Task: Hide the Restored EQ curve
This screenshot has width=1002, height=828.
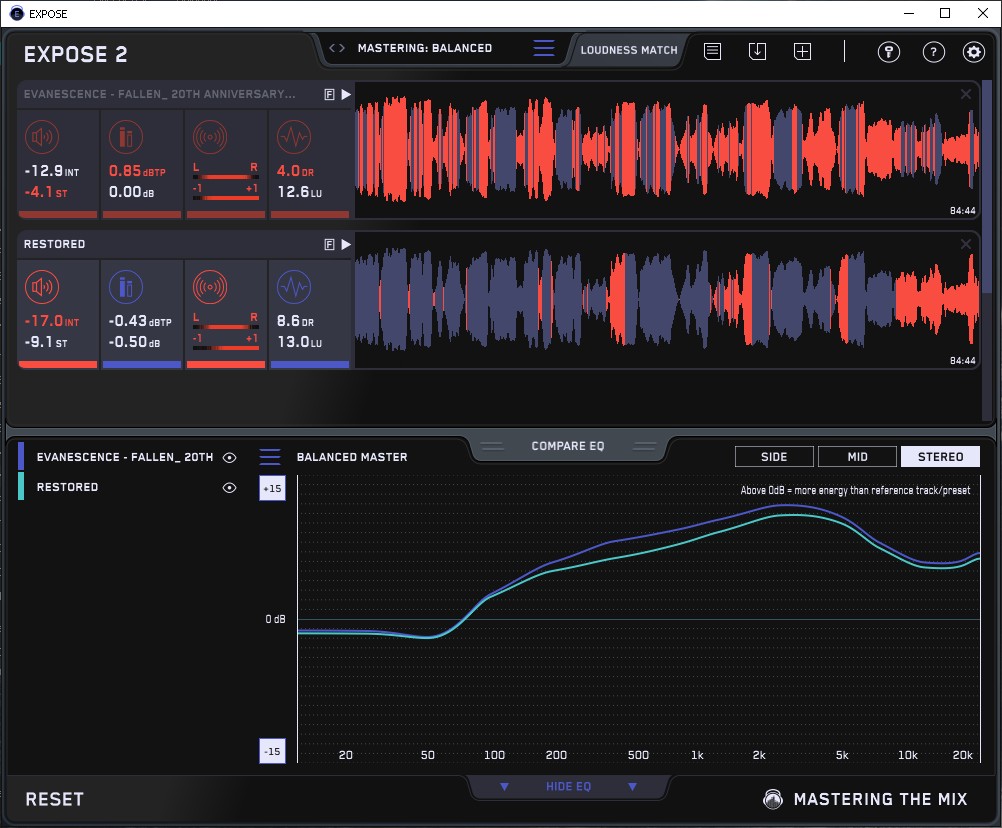Action: point(229,487)
